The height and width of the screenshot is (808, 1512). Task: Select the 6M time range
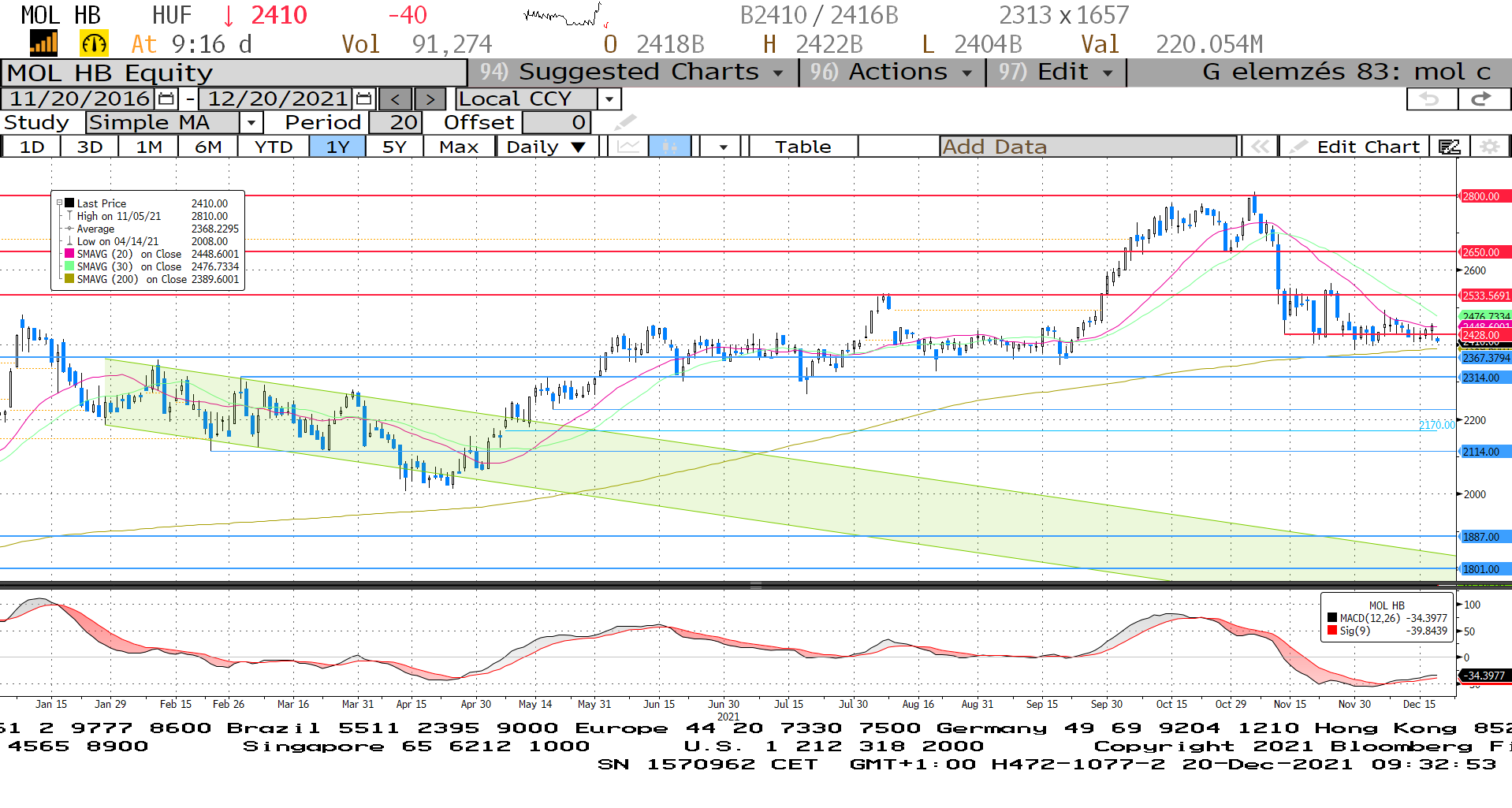208,147
